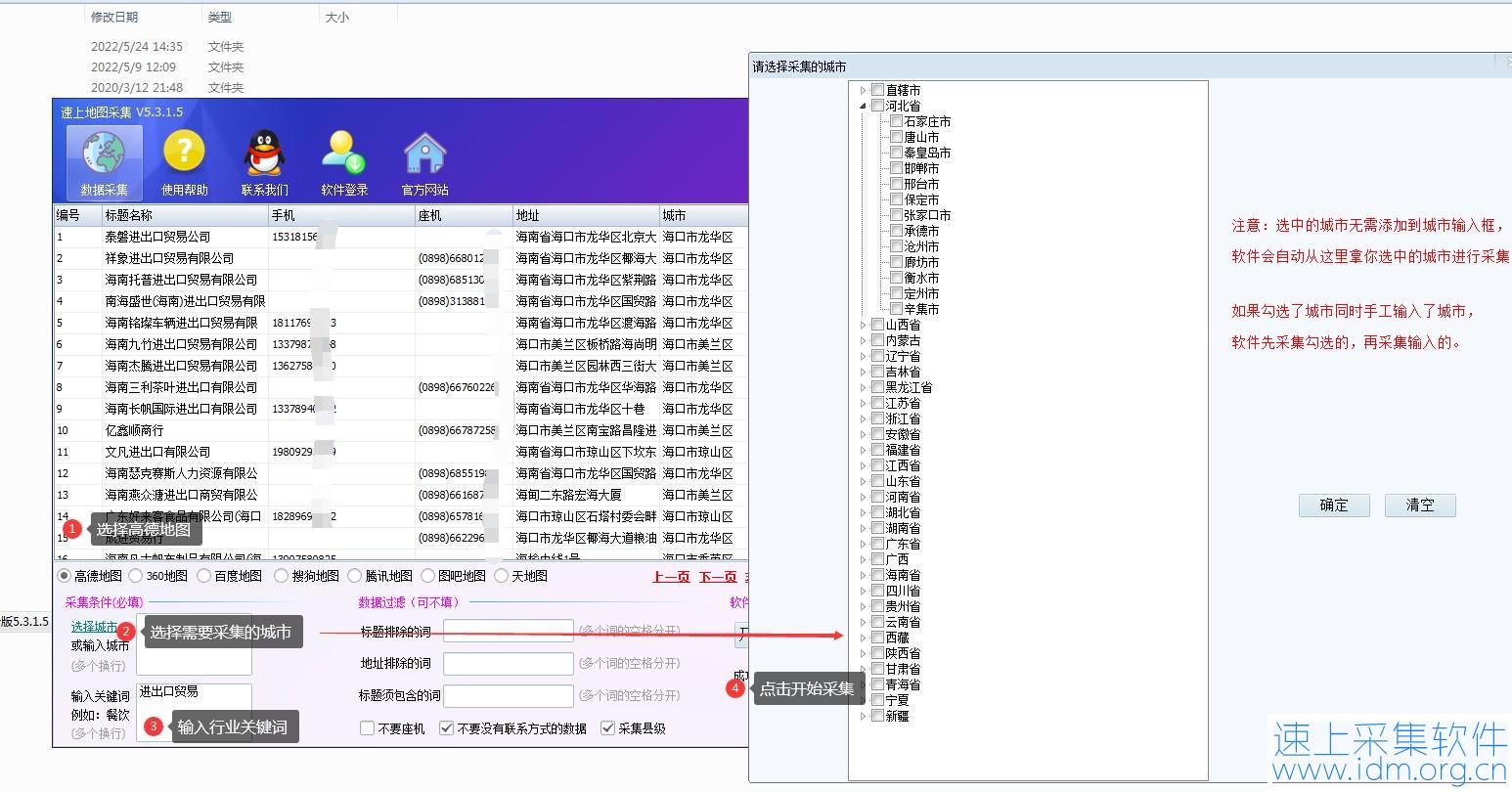The height and width of the screenshot is (792, 1512).
Task: Toggle the 不要座机 checkbox
Action: pyautogui.click(x=367, y=728)
